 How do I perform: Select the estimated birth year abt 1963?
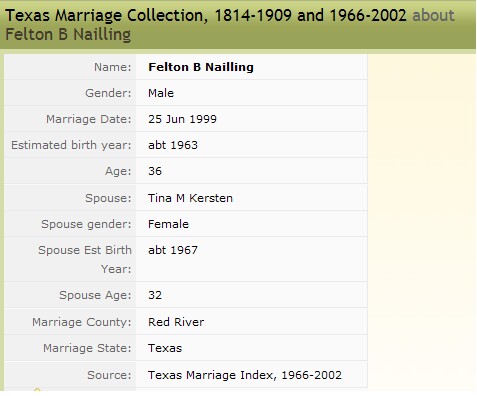point(173,145)
